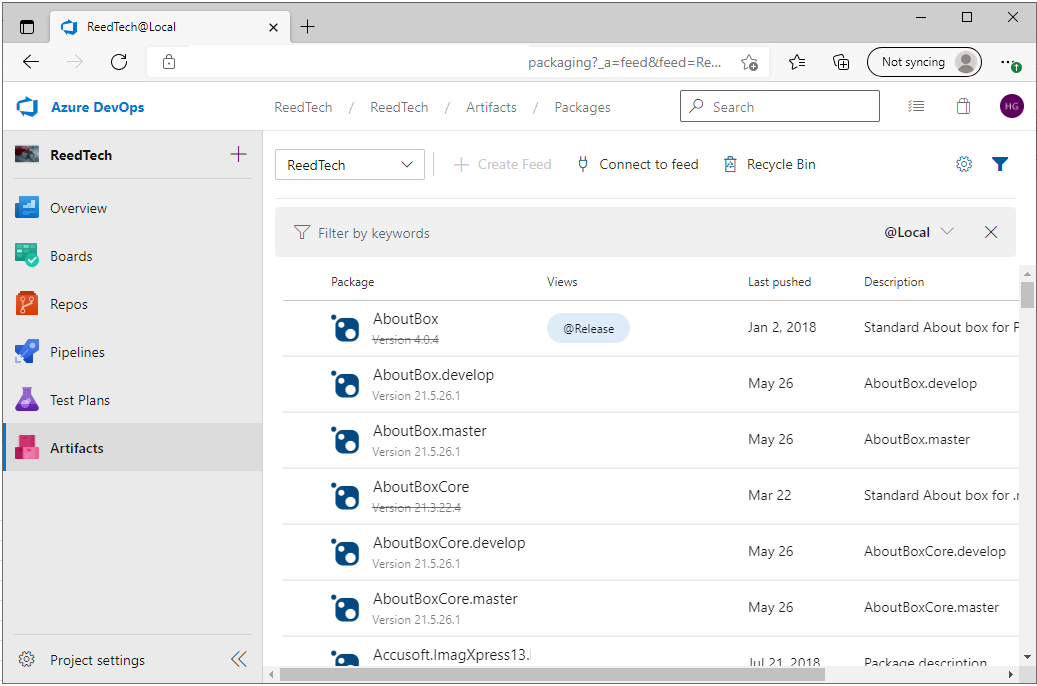Select Boards in the navigation

tap(71, 256)
